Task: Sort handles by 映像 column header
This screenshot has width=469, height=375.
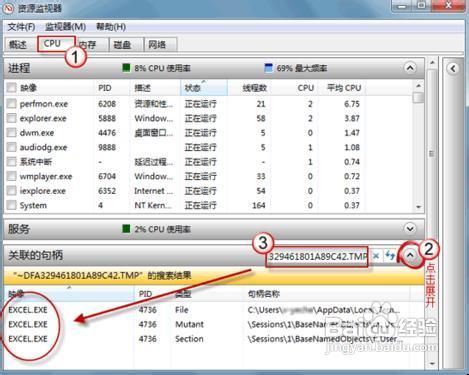Action: [x=69, y=294]
